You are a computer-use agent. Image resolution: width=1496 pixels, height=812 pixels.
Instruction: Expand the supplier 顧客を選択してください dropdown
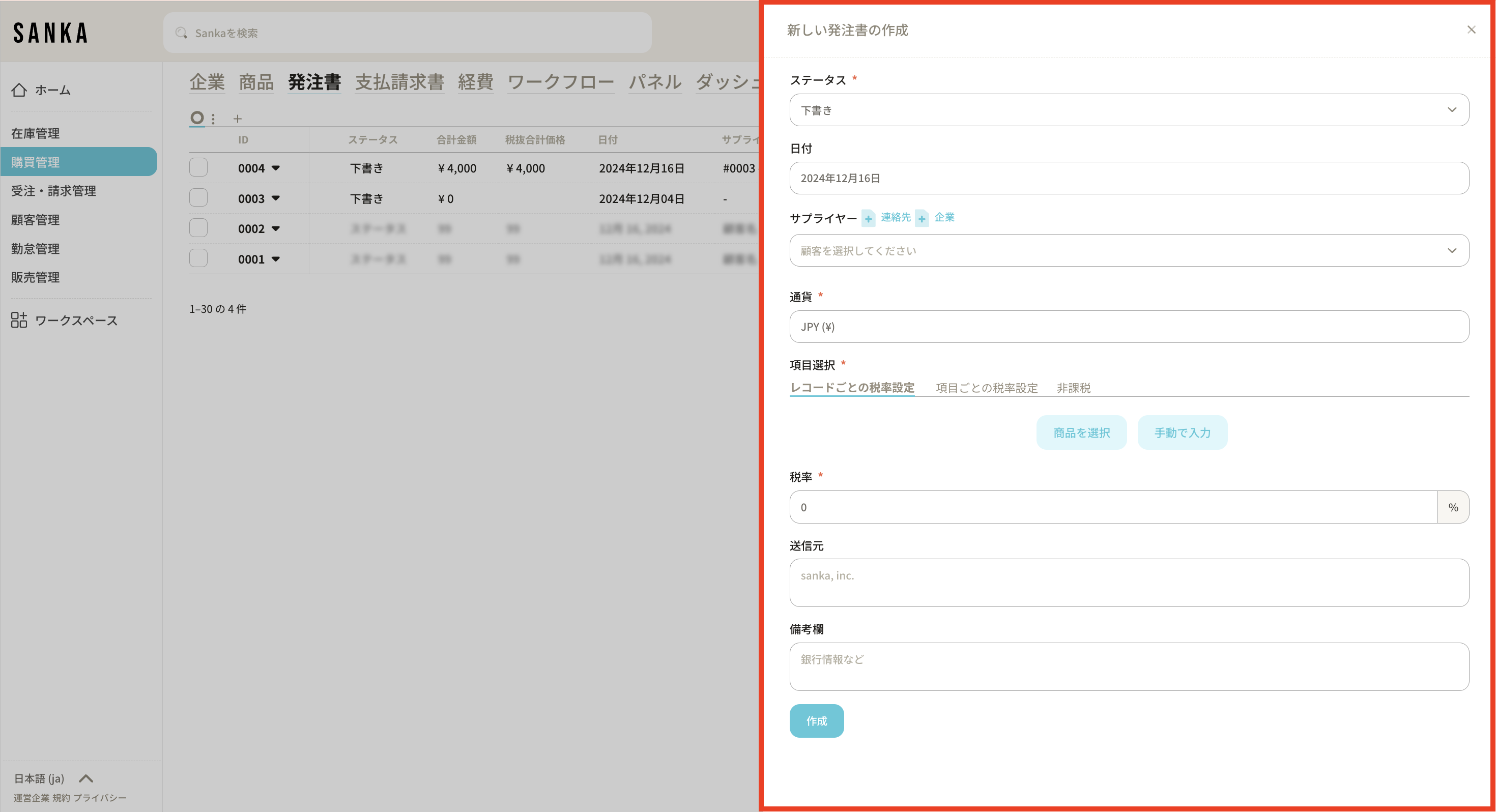[x=1129, y=251]
